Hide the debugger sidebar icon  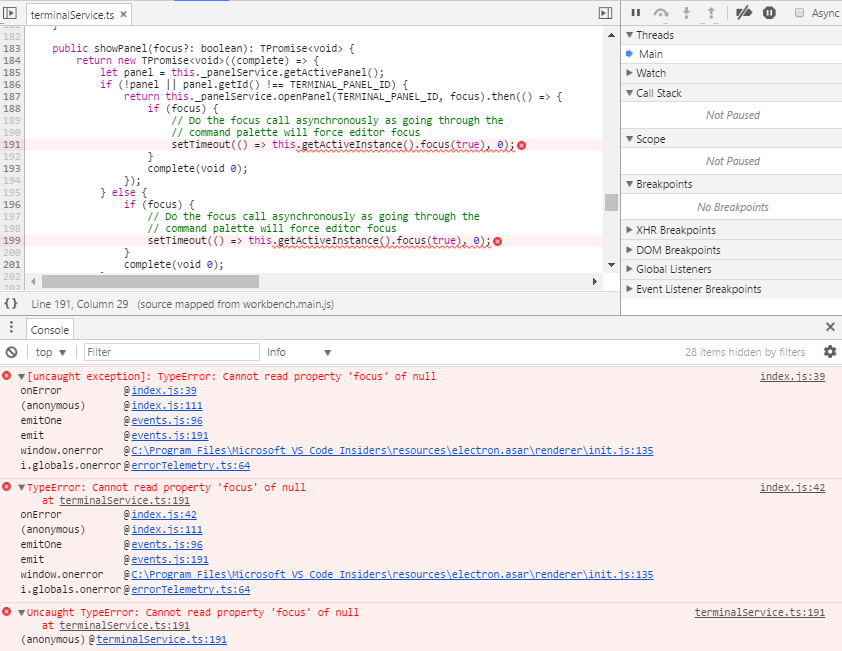(x=605, y=13)
